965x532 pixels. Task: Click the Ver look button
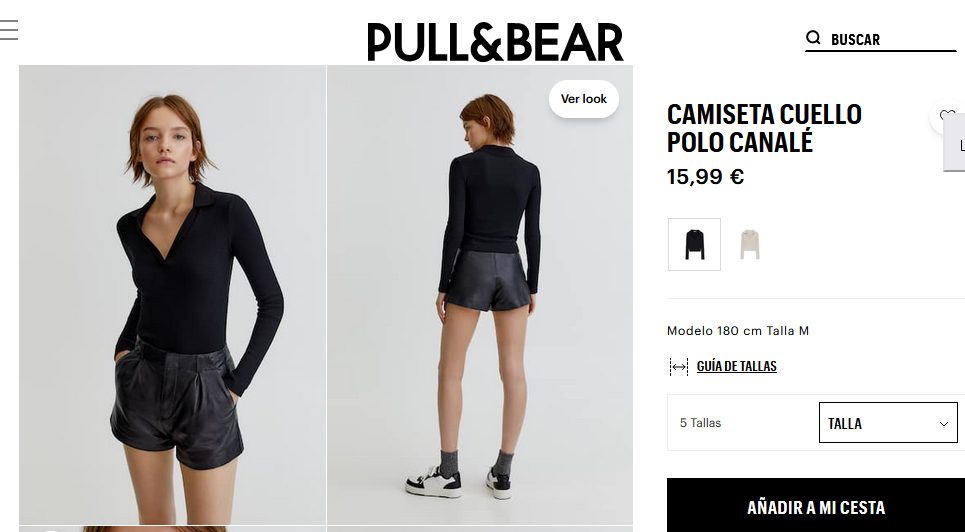tap(583, 99)
